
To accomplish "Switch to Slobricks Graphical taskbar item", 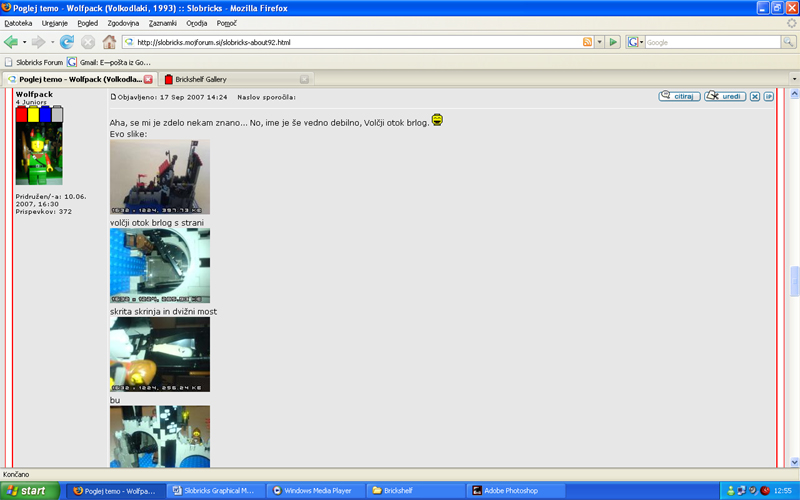I will (x=215, y=491).
